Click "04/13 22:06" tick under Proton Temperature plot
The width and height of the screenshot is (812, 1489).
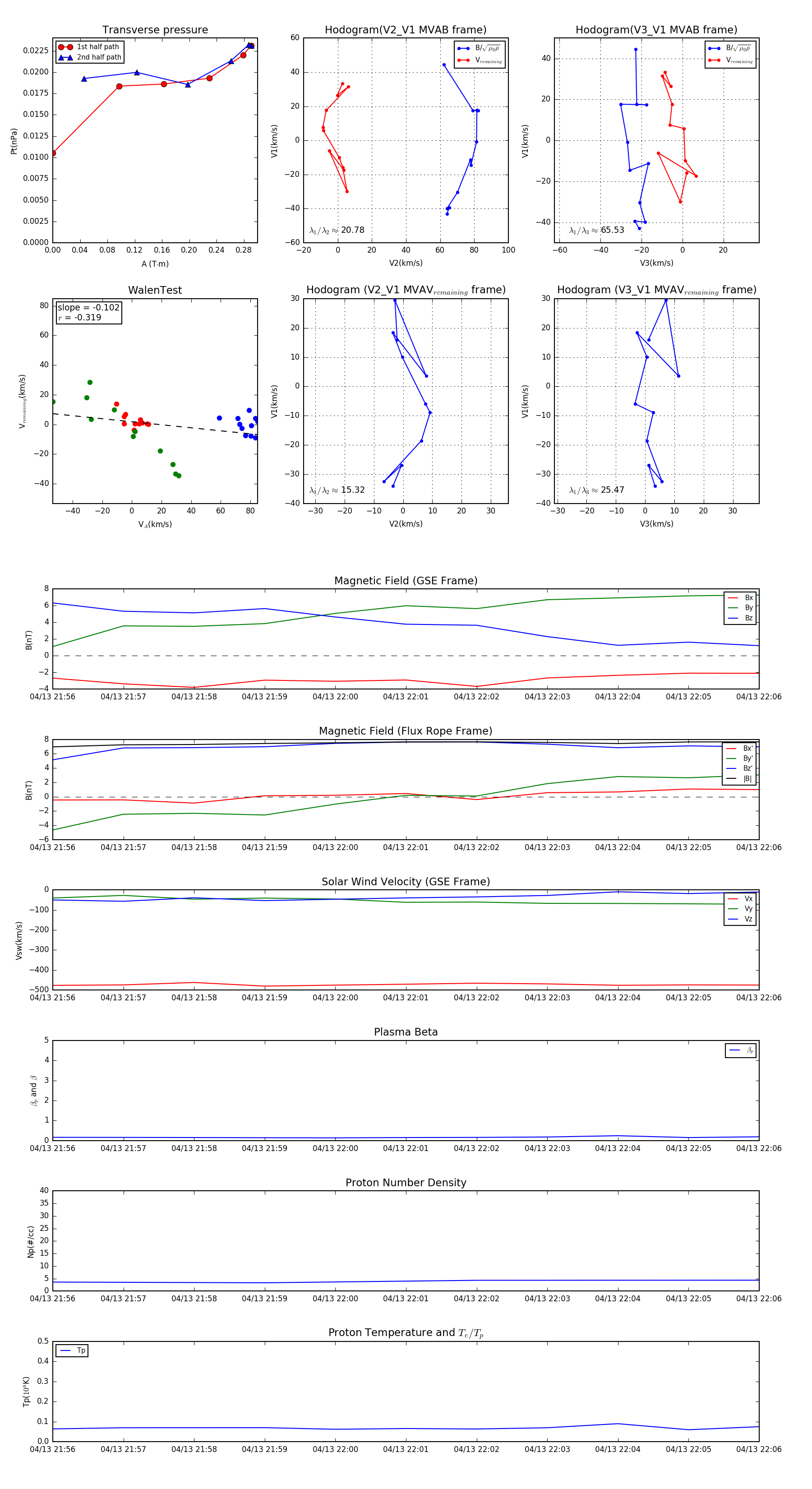point(759,1450)
